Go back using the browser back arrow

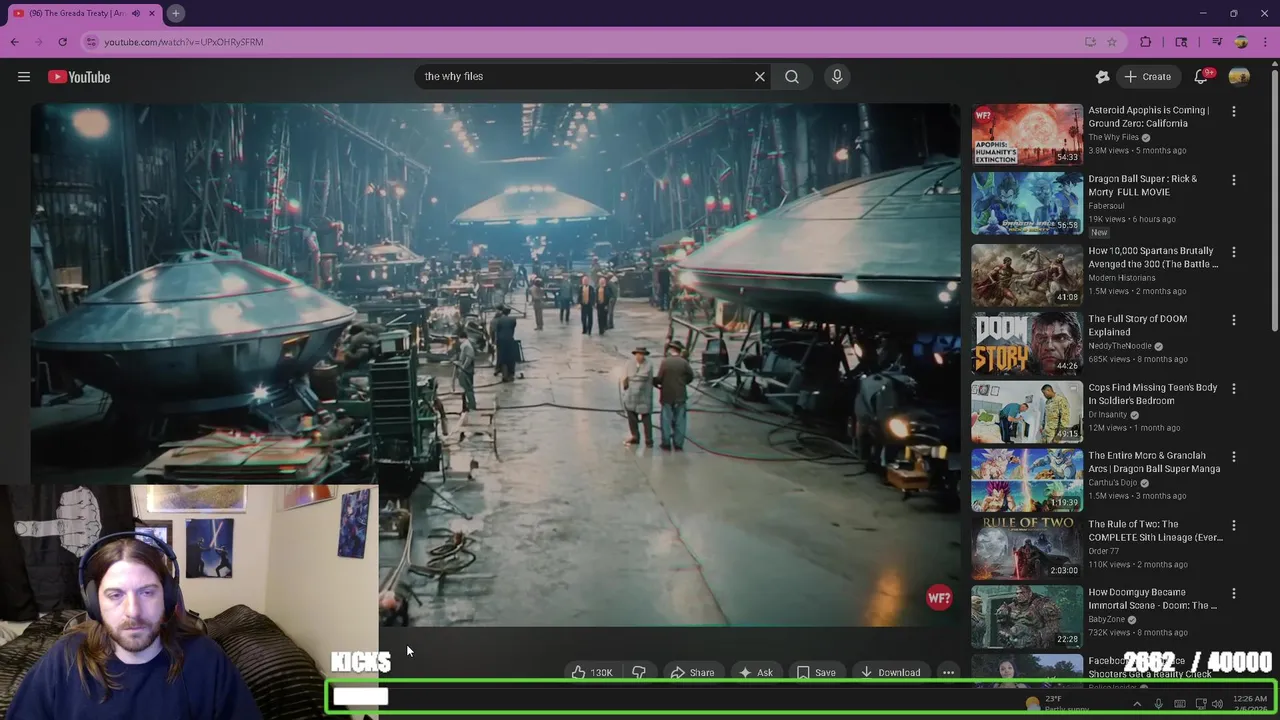click(x=14, y=42)
